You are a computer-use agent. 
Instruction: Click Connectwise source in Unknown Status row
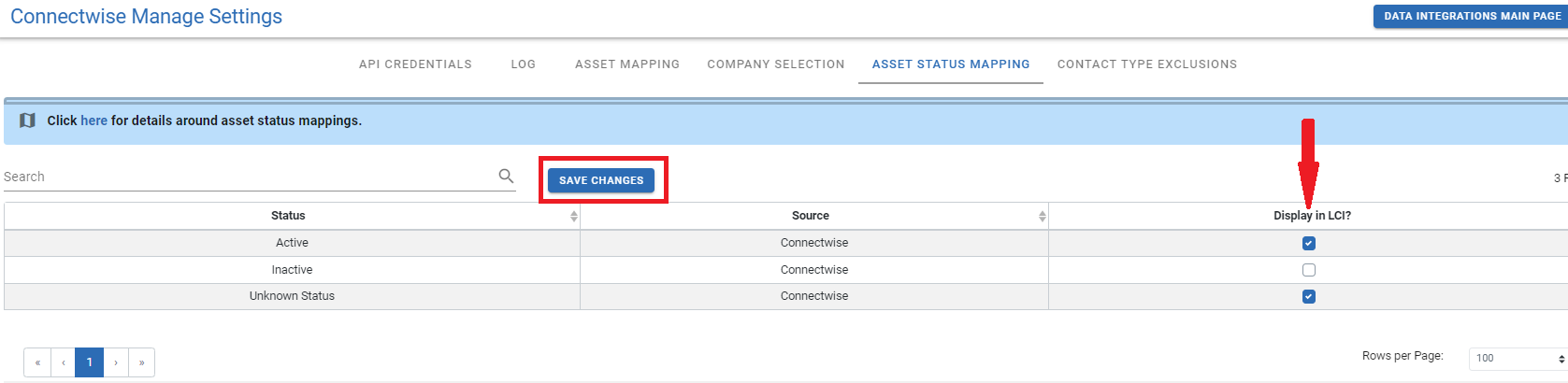[x=814, y=296]
